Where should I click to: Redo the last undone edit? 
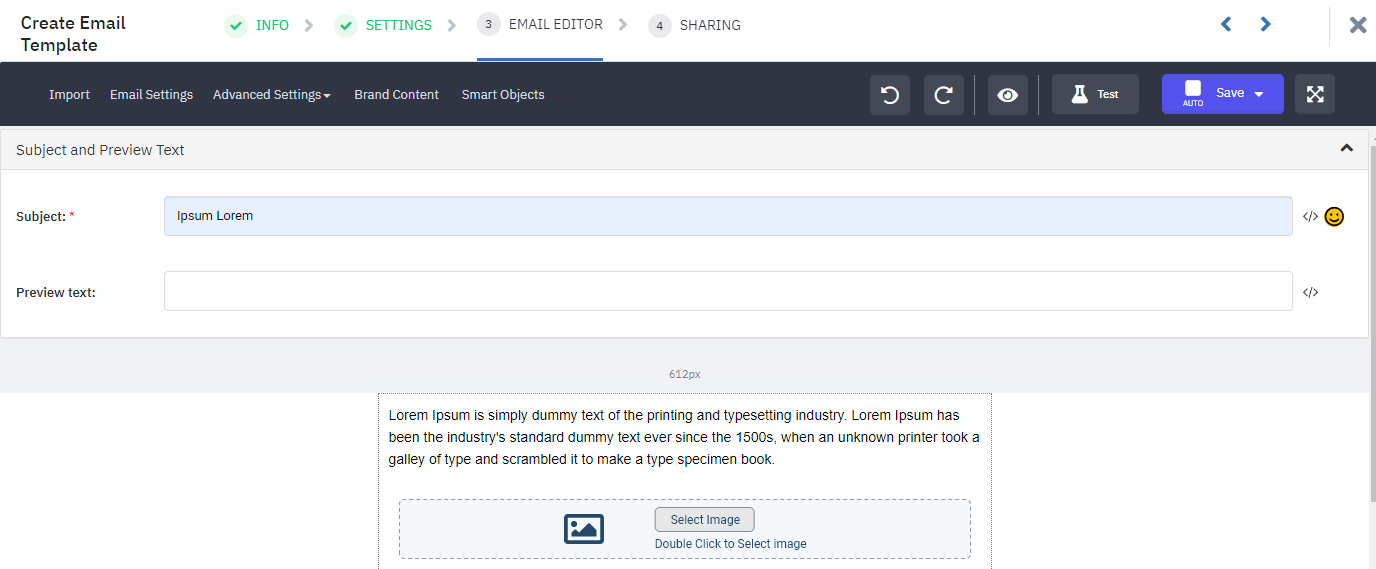pyautogui.click(x=944, y=95)
